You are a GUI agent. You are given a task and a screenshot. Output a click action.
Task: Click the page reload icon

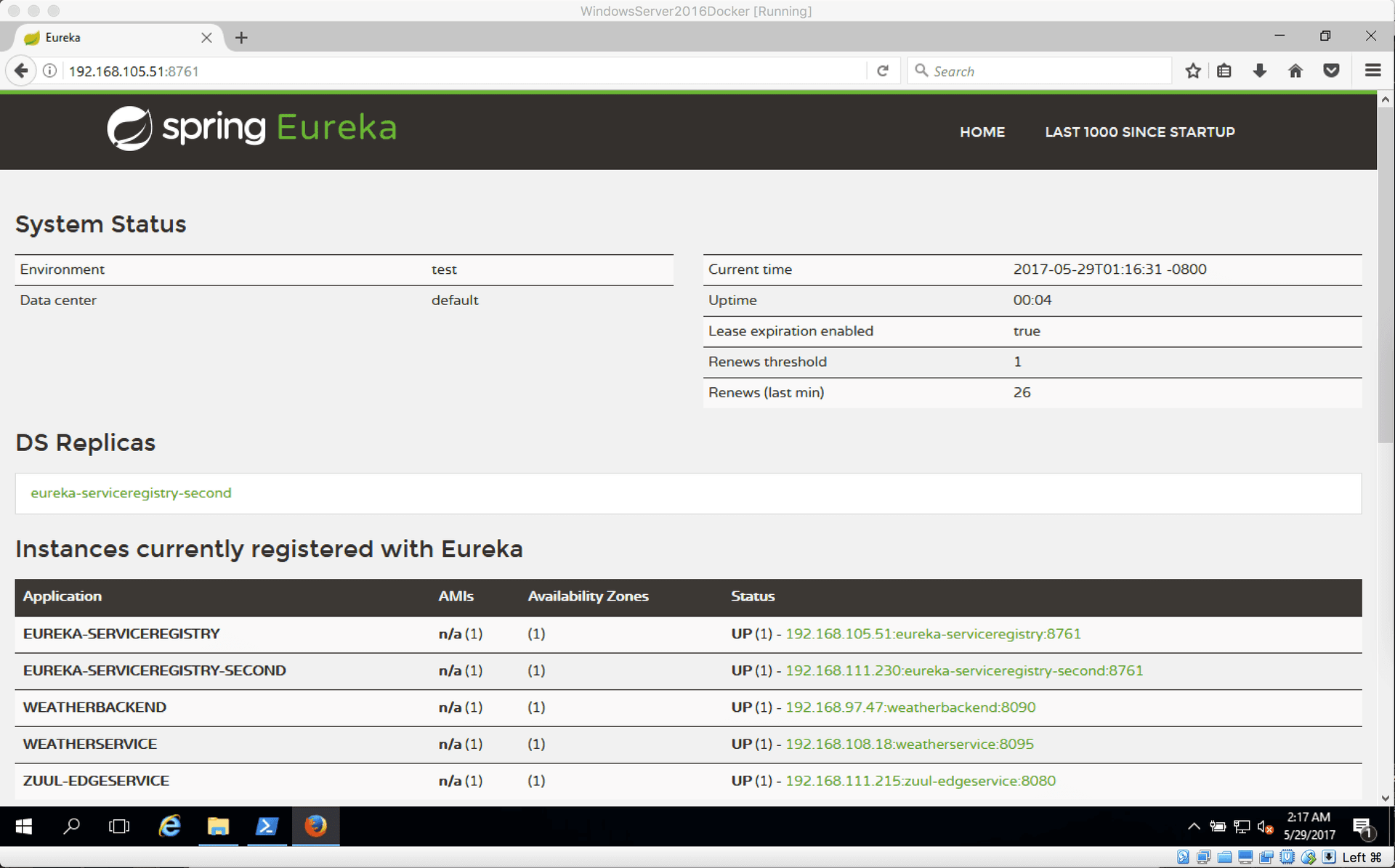coord(883,71)
